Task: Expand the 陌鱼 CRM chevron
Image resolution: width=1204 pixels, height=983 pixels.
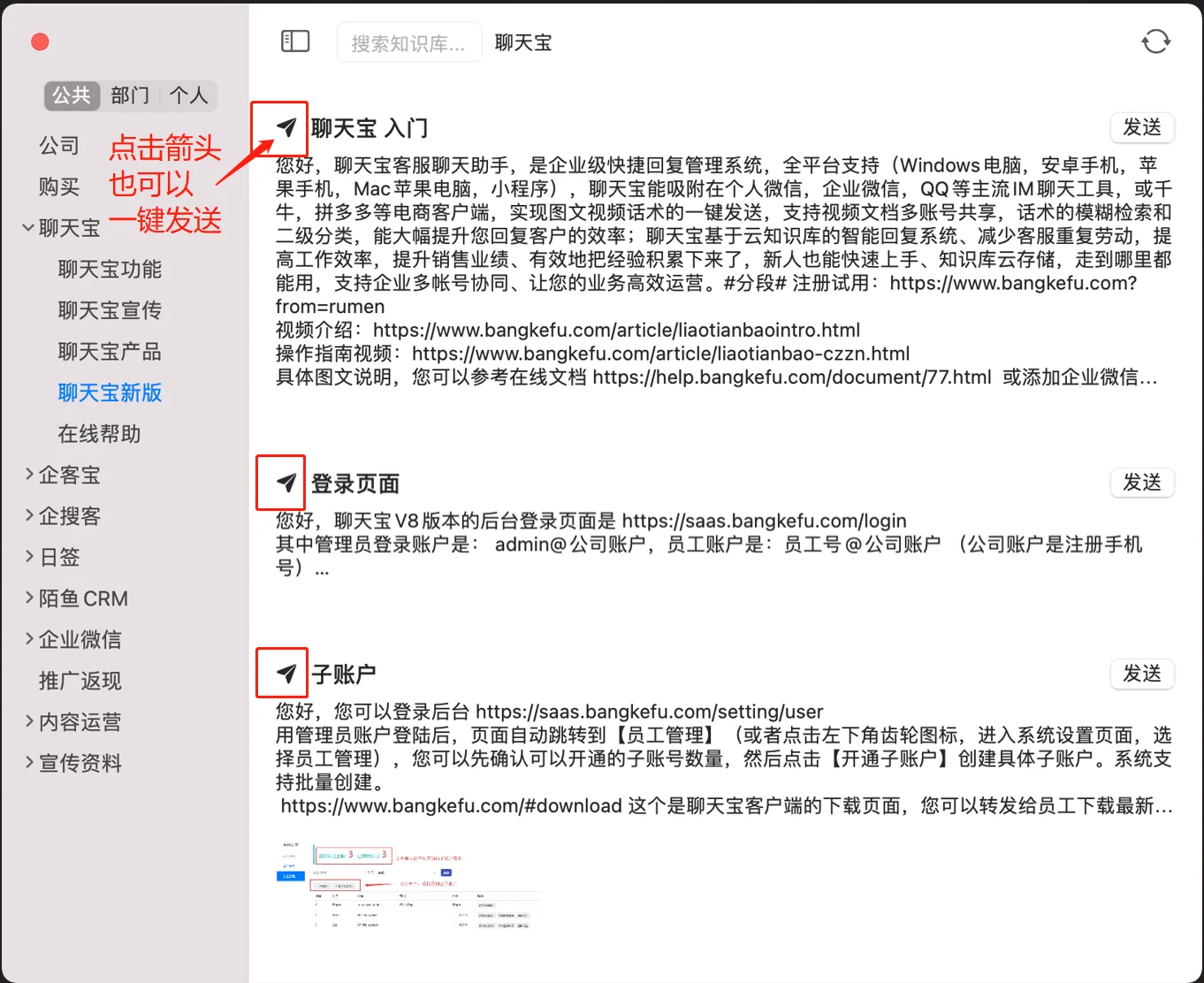Action: (29, 598)
